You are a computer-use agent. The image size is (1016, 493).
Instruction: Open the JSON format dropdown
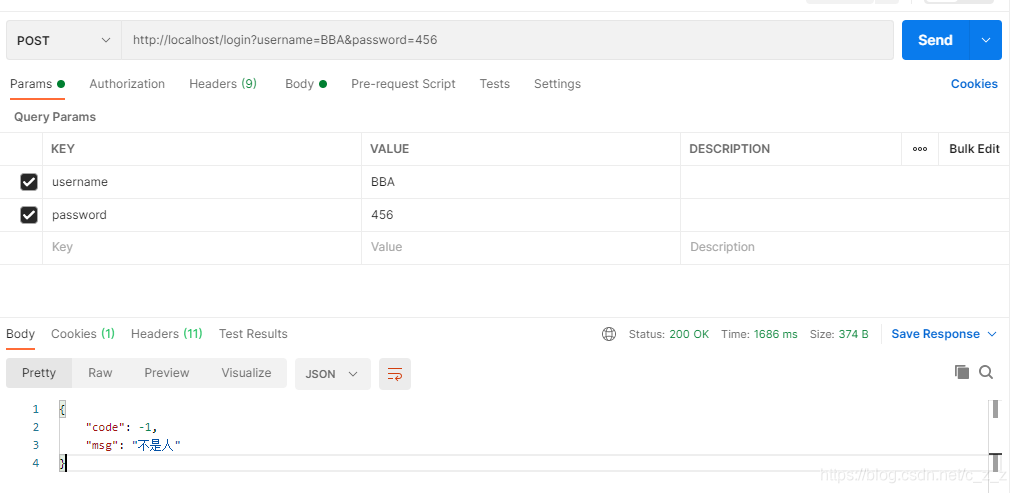pyautogui.click(x=332, y=374)
